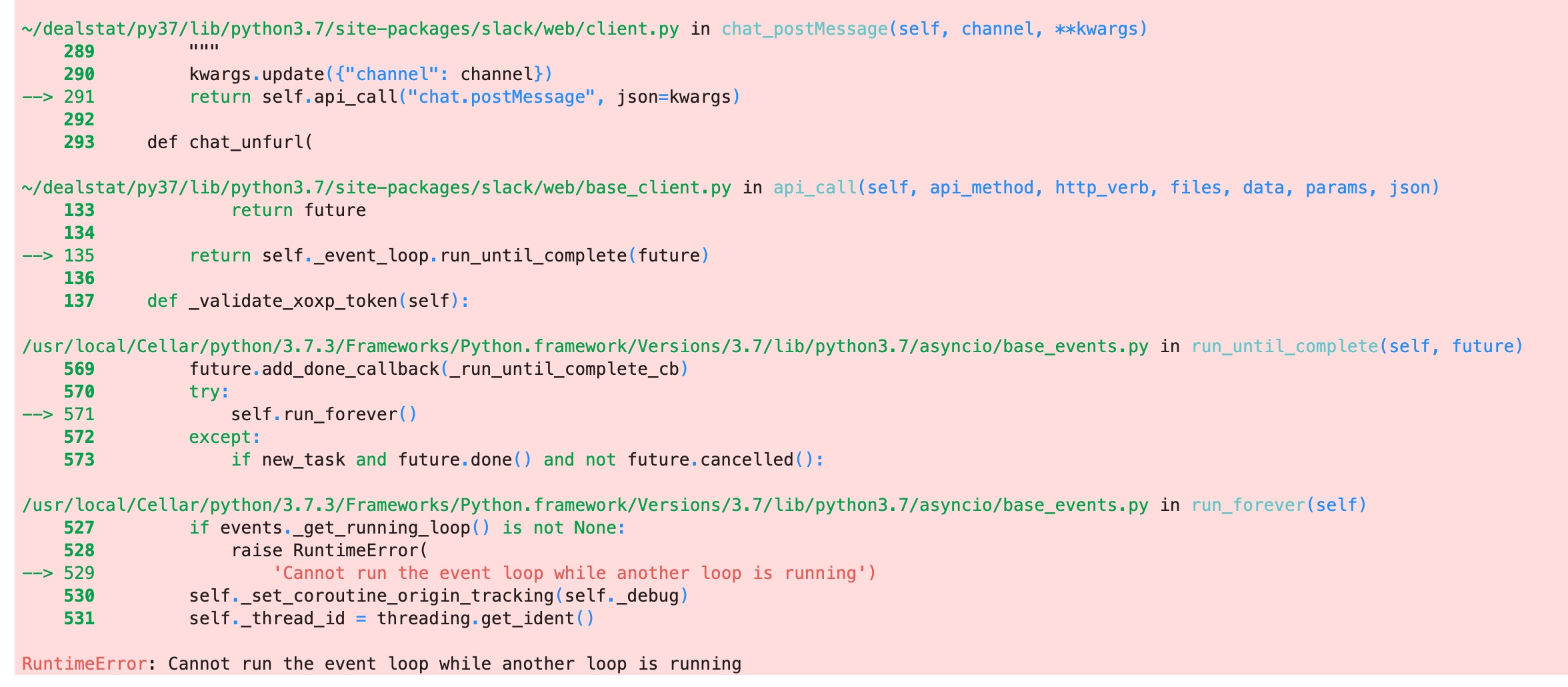This screenshot has width=1568, height=687.
Task: Click the highlighted line 291 arrow marker
Action: click(37, 97)
